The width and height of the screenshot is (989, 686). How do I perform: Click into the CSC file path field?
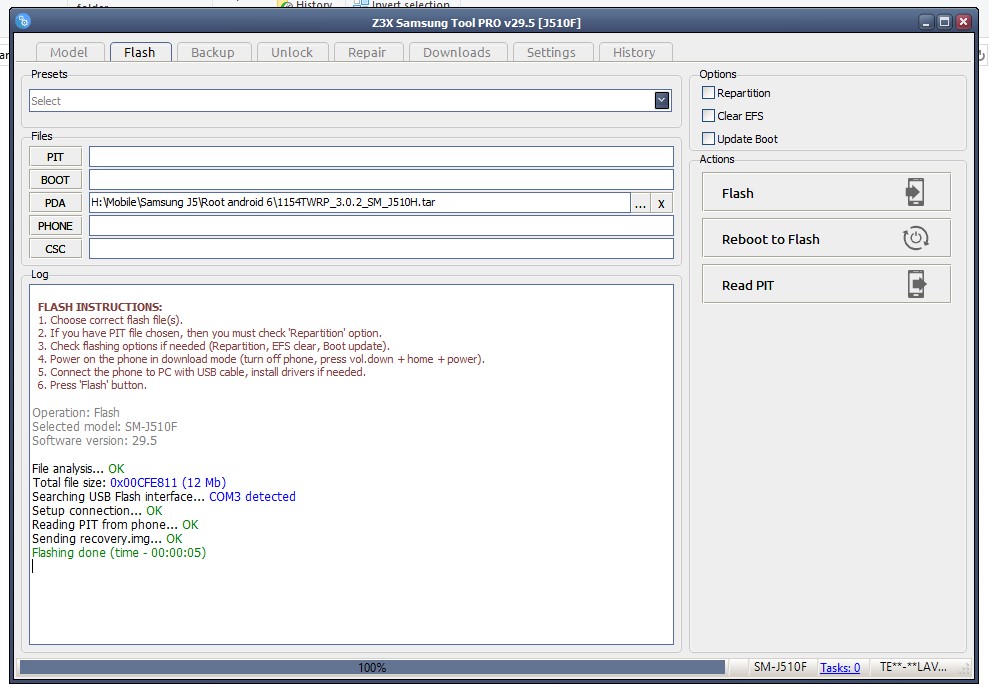(x=381, y=249)
